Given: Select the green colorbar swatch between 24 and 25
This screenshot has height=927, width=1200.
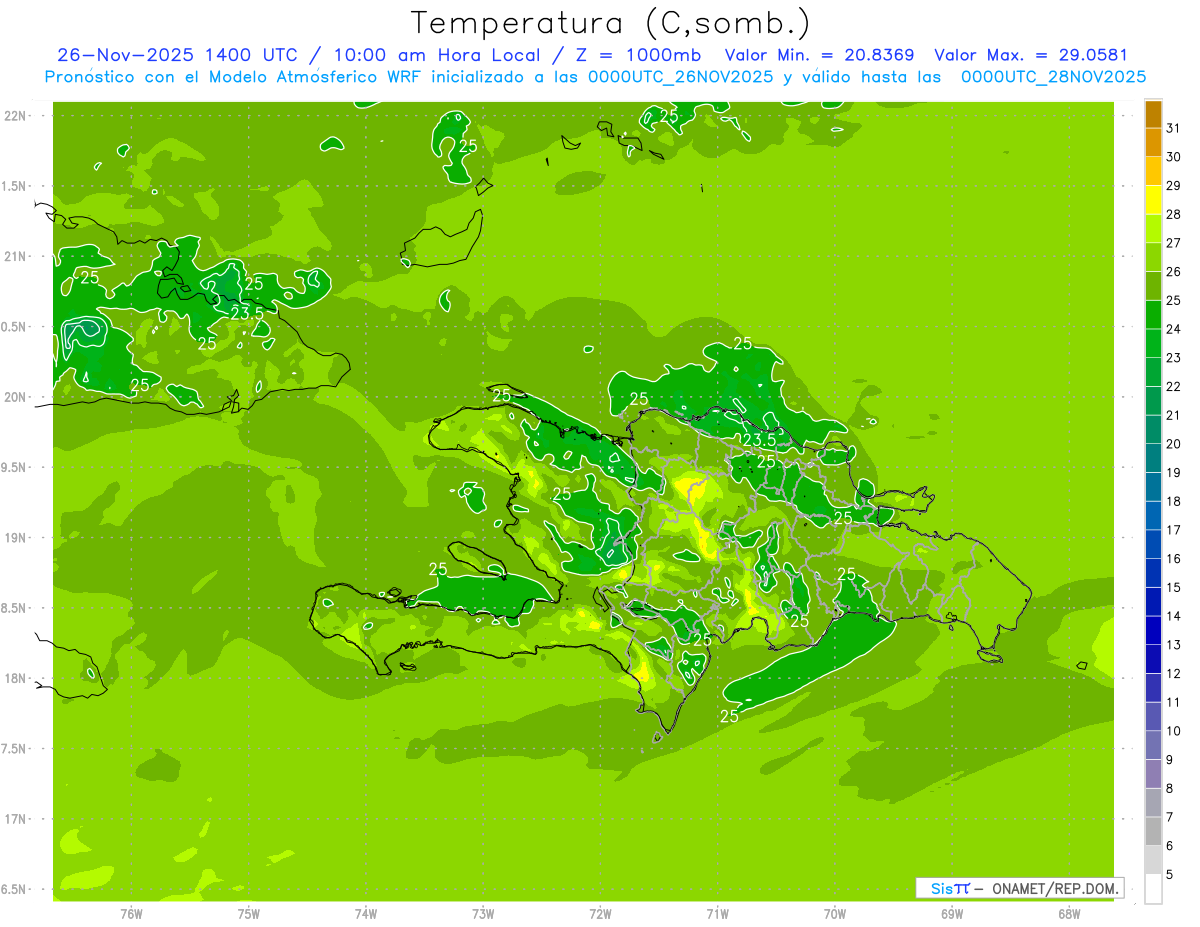Looking at the screenshot, I should [1153, 315].
